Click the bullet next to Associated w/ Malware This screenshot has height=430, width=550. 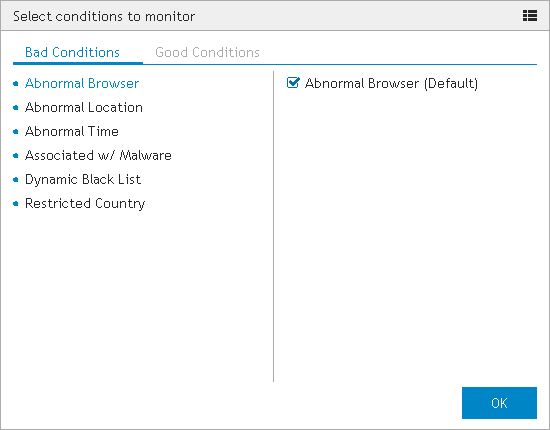[x=15, y=155]
